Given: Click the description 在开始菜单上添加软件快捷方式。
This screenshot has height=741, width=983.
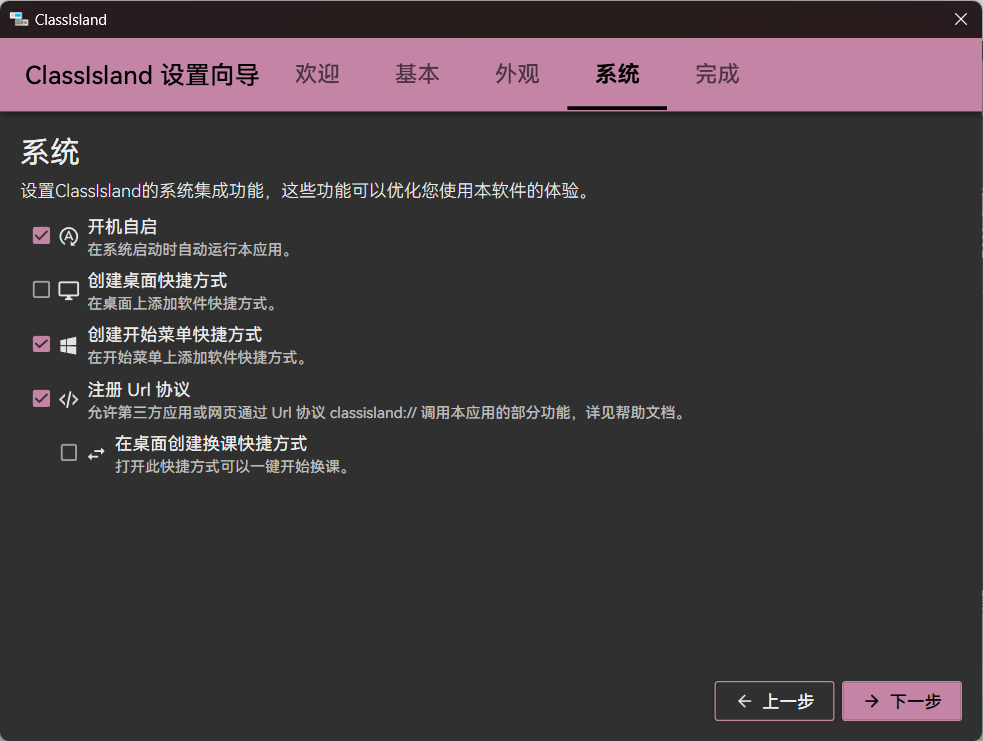Looking at the screenshot, I should coord(197,357).
